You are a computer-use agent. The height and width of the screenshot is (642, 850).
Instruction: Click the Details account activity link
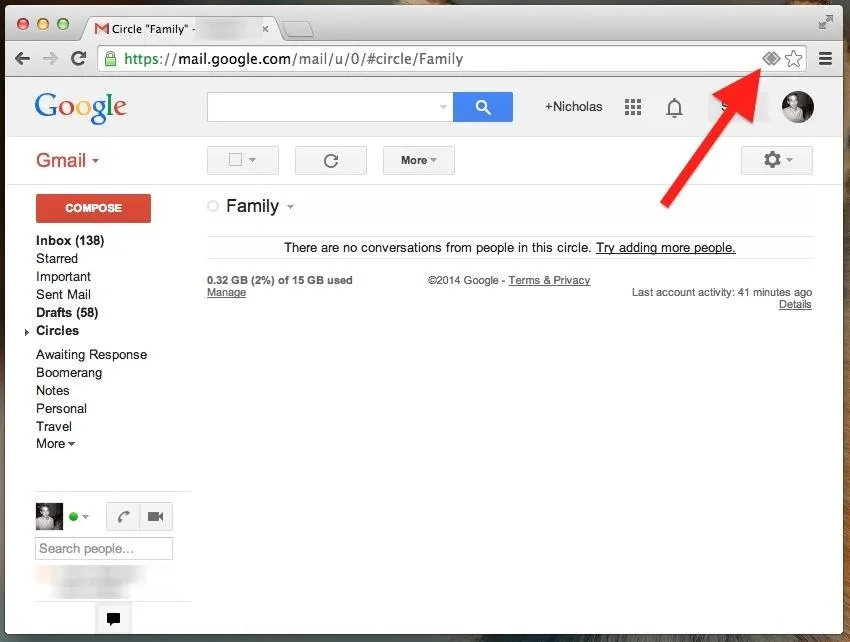795,304
